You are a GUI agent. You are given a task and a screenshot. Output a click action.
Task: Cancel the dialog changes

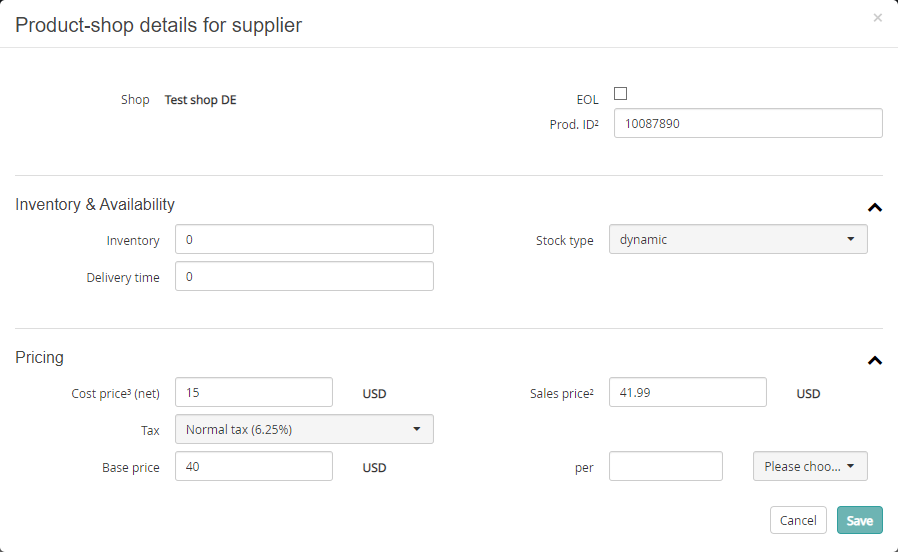pos(798,520)
